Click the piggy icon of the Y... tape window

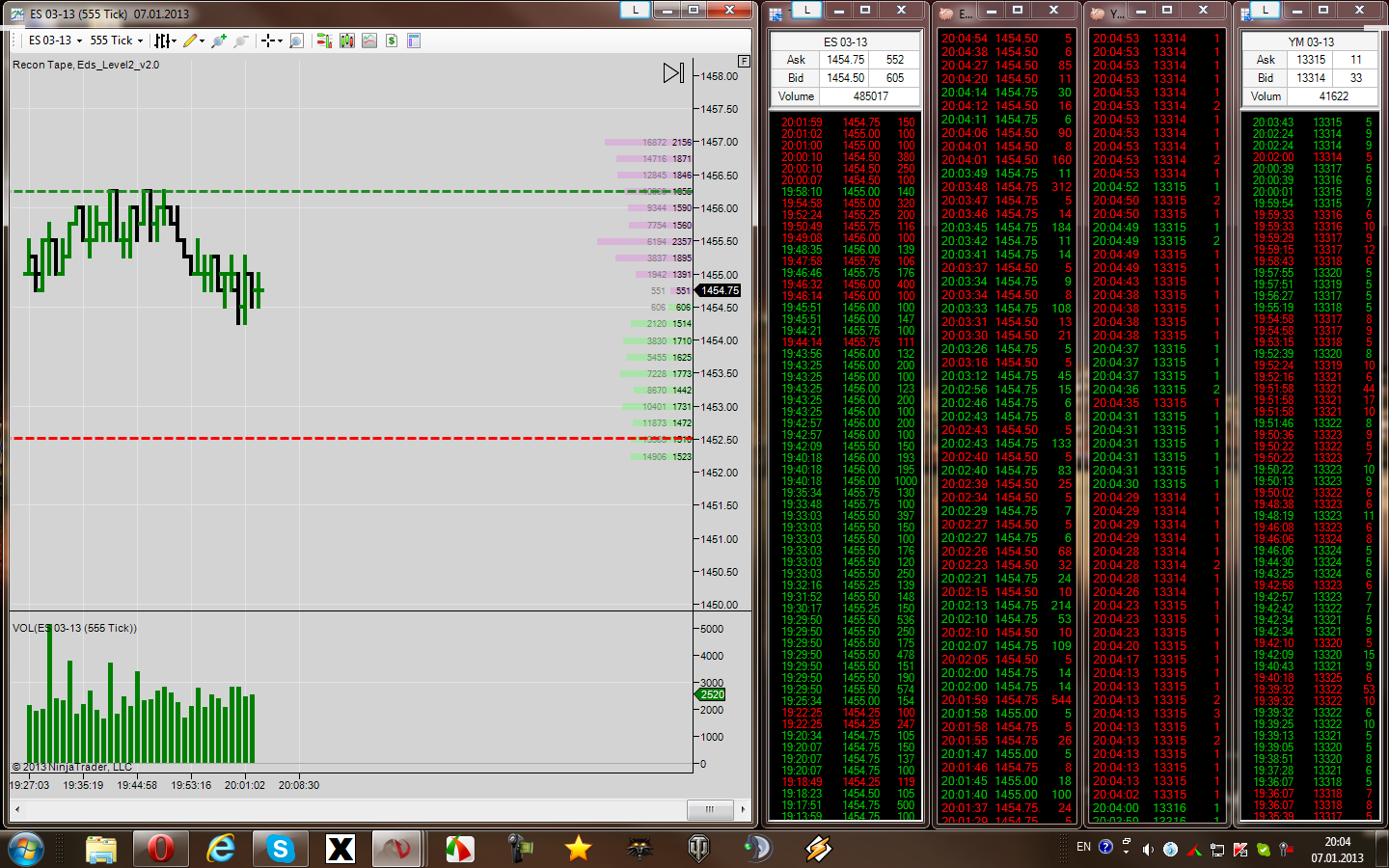(1097, 14)
